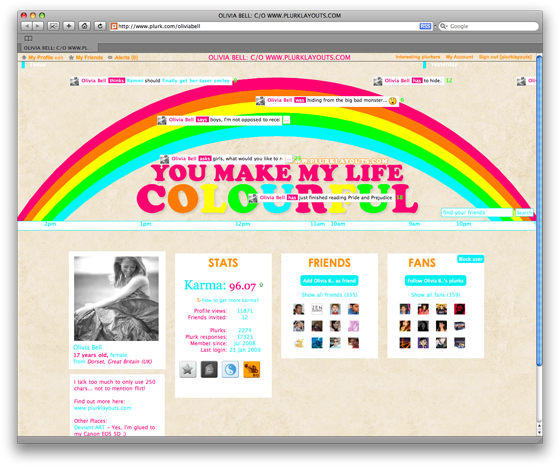
Task: Open Deviant ART link in bio
Action: (x=89, y=427)
